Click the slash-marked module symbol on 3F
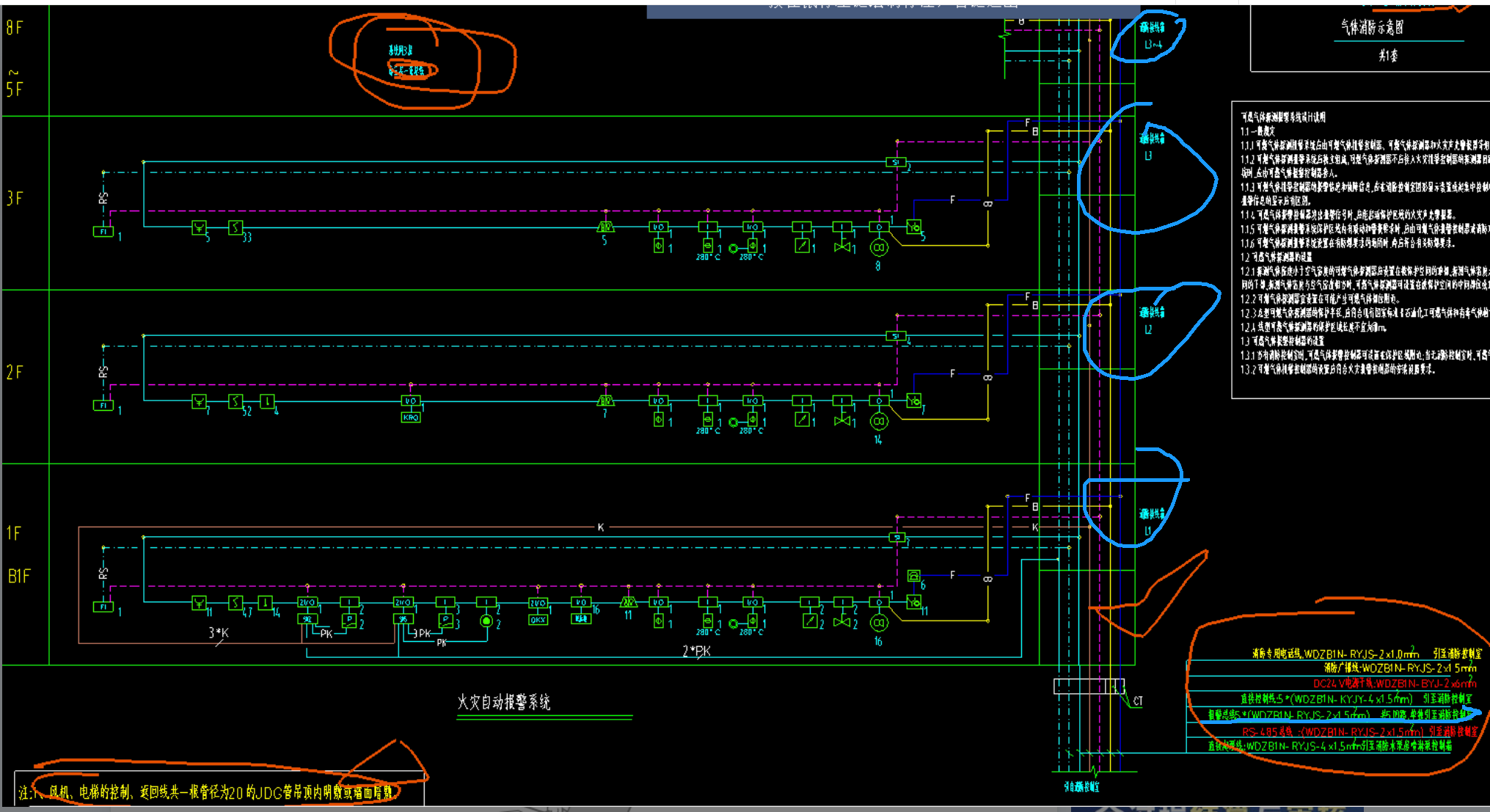 [x=802, y=247]
